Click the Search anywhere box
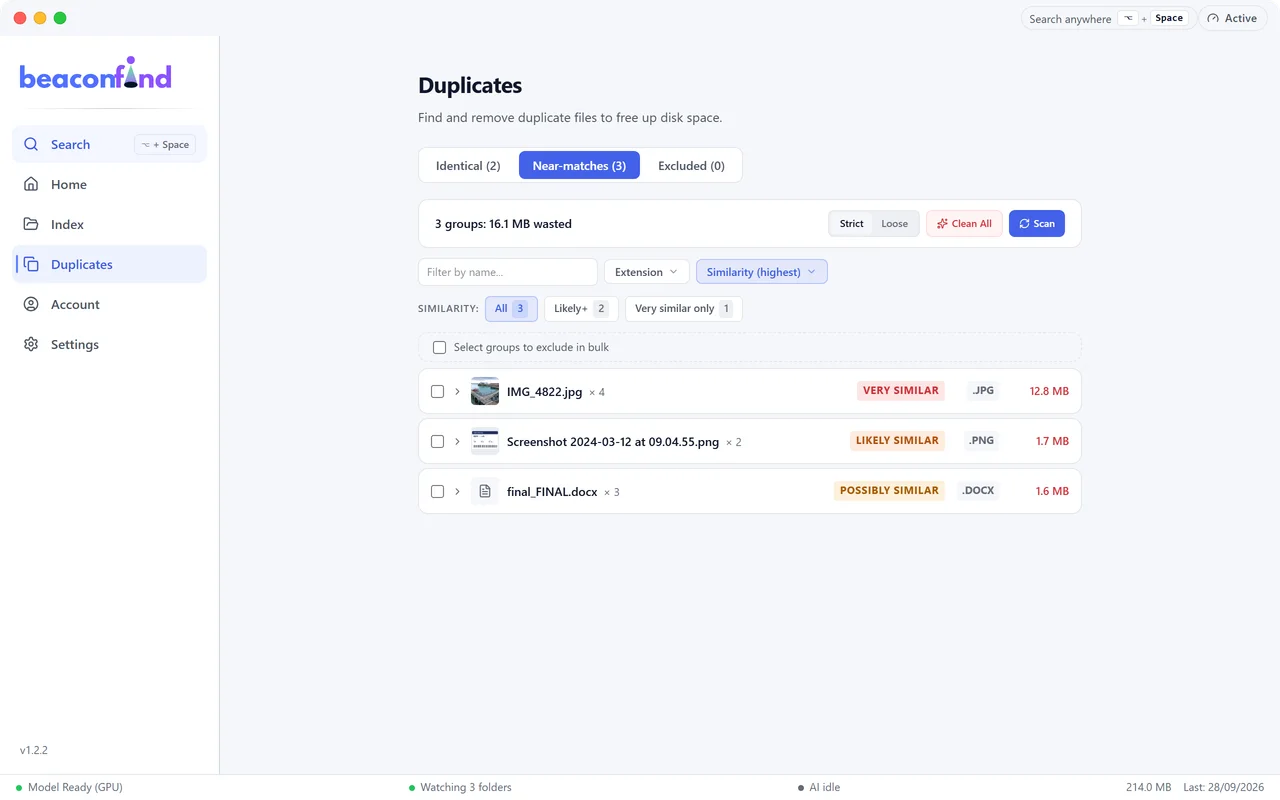This screenshot has width=1280, height=800. point(1108,18)
